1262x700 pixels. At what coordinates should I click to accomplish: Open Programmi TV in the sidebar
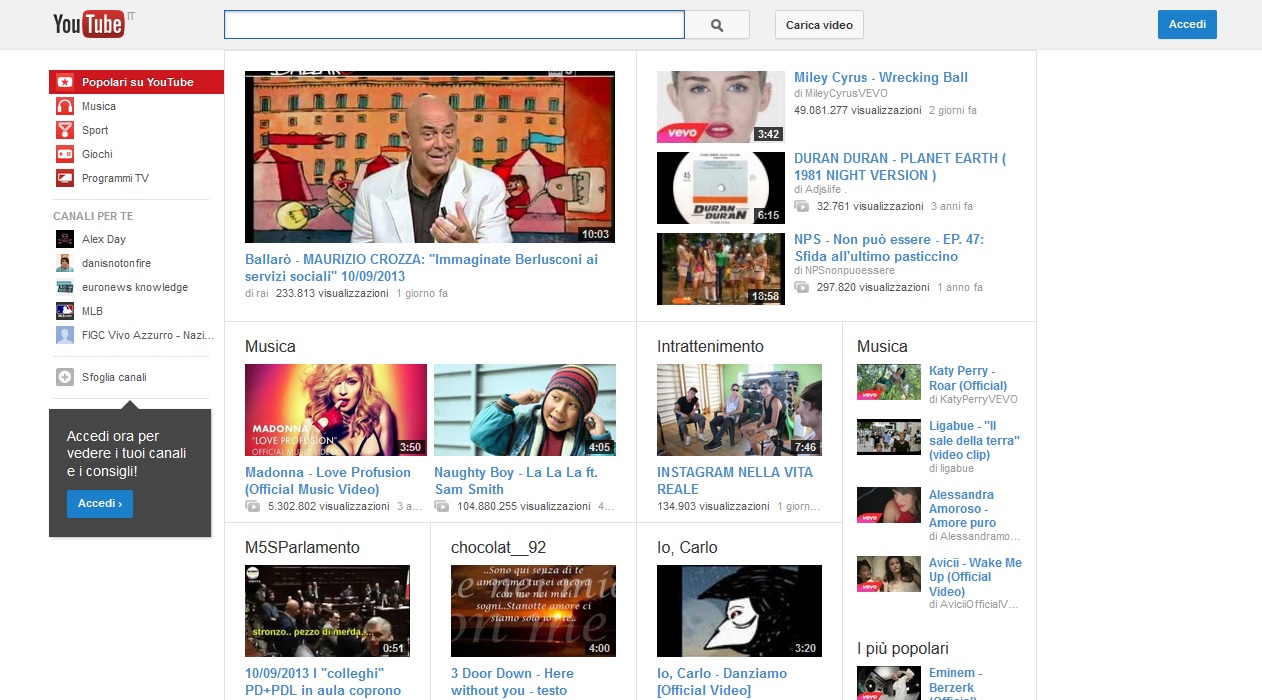pos(115,178)
